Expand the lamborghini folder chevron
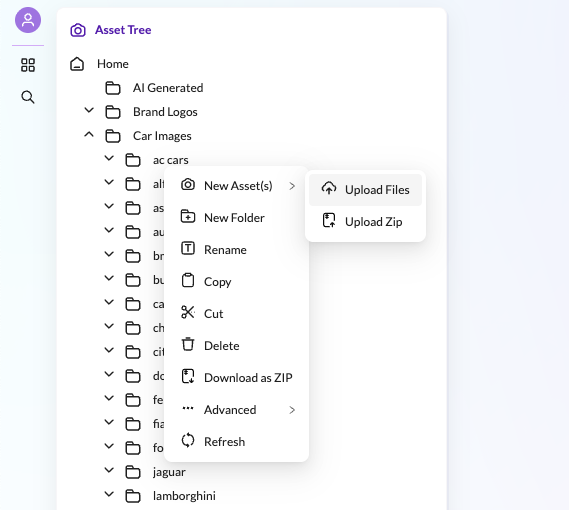The image size is (569, 510). 109,494
